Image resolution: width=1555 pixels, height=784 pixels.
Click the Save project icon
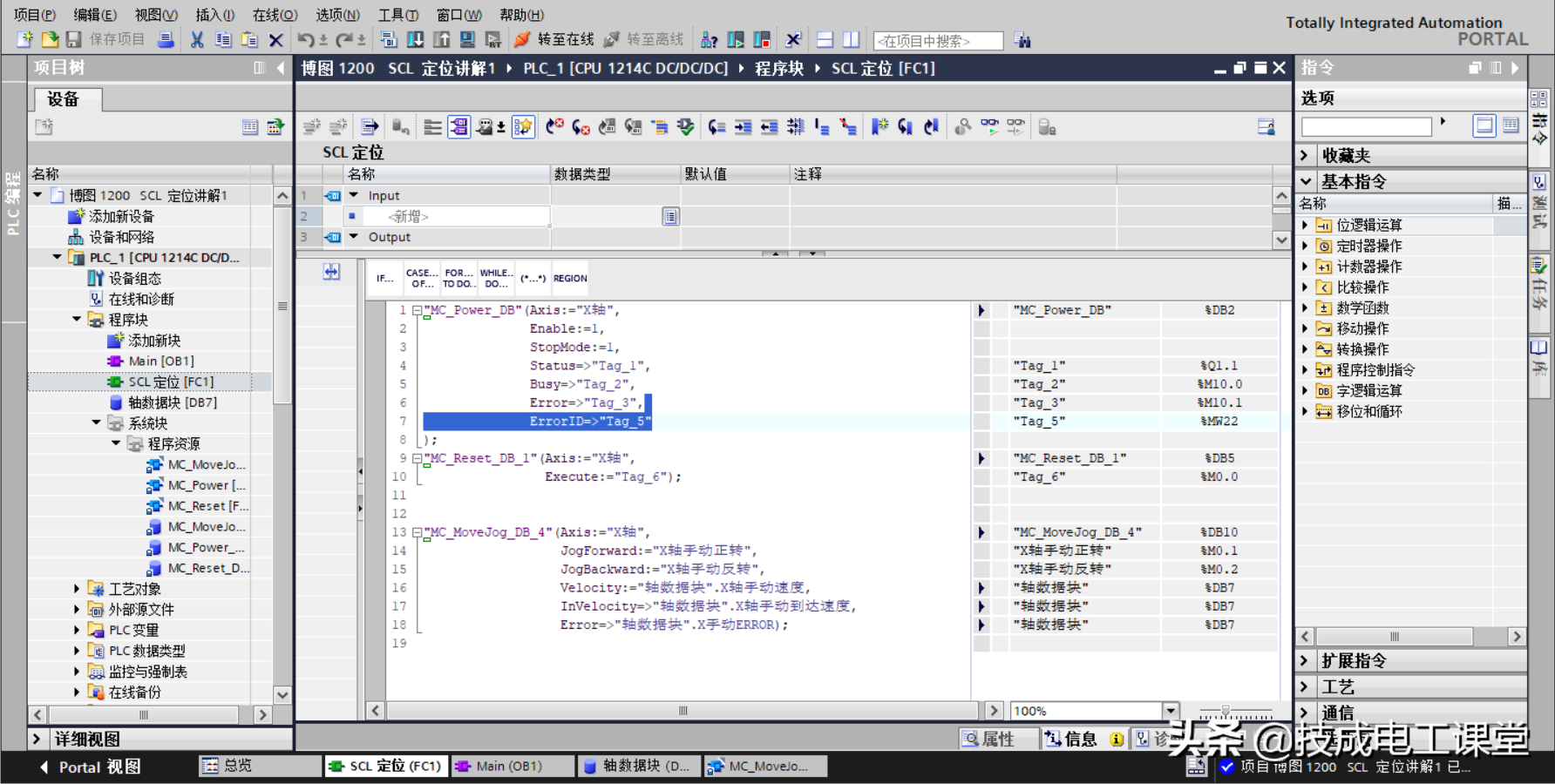74,40
